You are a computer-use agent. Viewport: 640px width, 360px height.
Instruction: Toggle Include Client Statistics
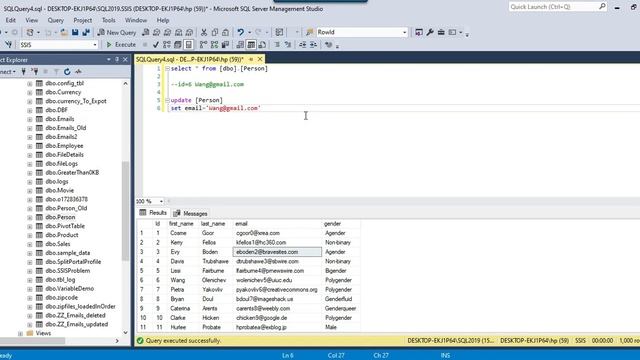225,44
